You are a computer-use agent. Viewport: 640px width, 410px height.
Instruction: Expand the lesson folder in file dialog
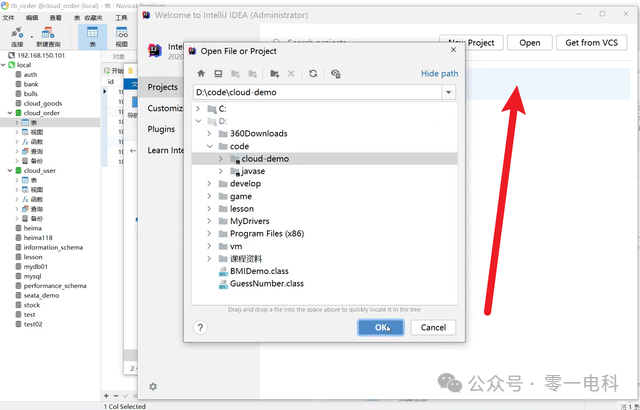pos(209,208)
